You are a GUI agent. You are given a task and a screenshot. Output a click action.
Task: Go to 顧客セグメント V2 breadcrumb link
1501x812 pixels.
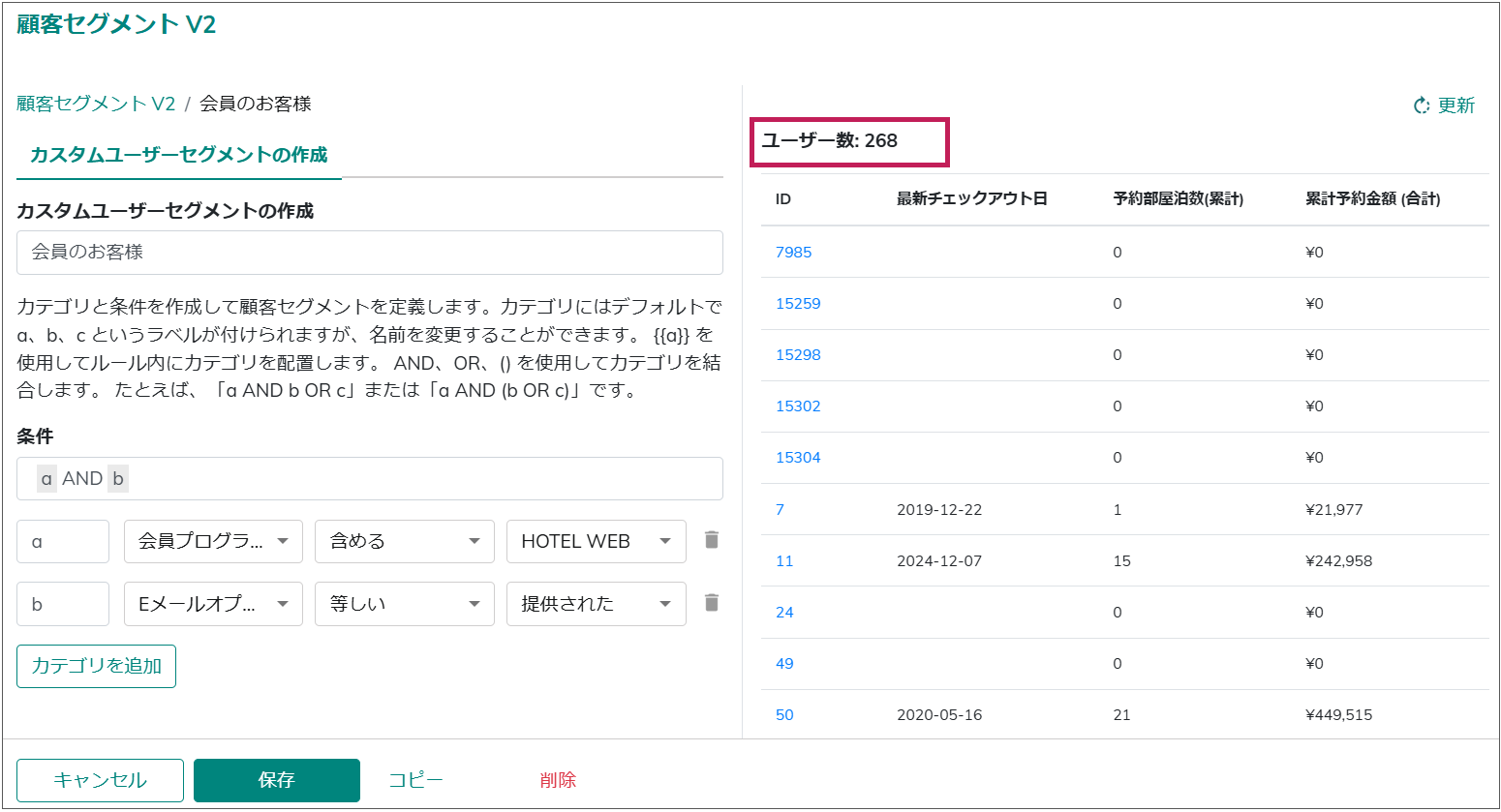point(96,104)
